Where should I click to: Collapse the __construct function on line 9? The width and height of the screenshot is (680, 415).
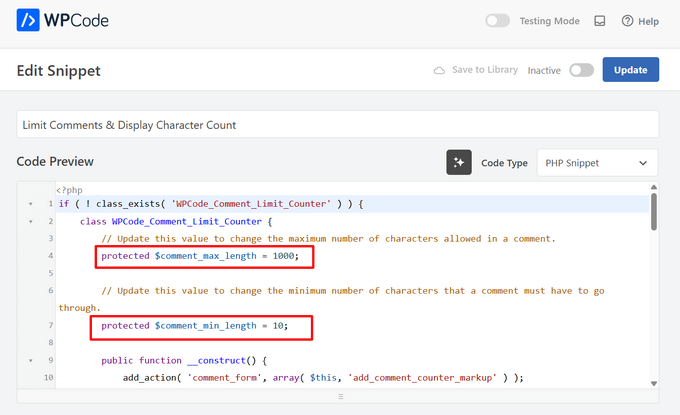click(x=30, y=360)
